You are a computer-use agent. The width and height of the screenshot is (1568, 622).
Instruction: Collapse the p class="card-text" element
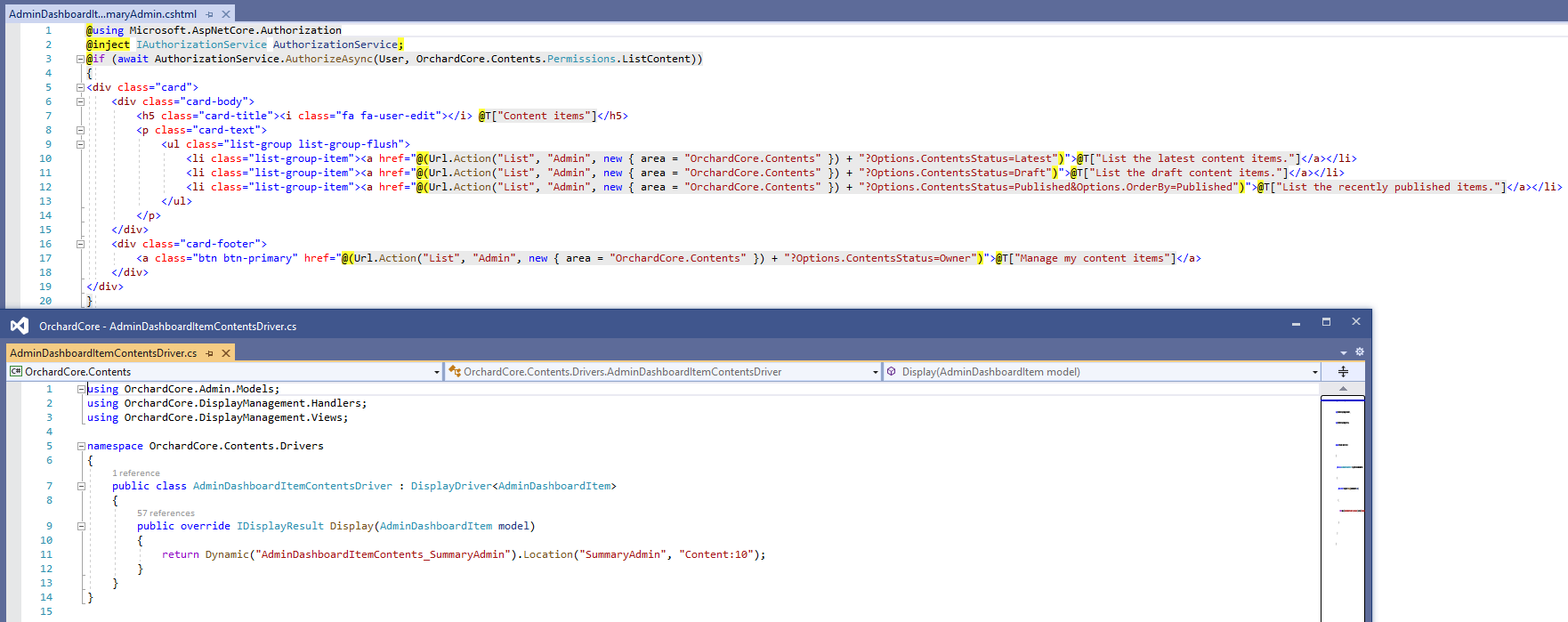point(80,130)
